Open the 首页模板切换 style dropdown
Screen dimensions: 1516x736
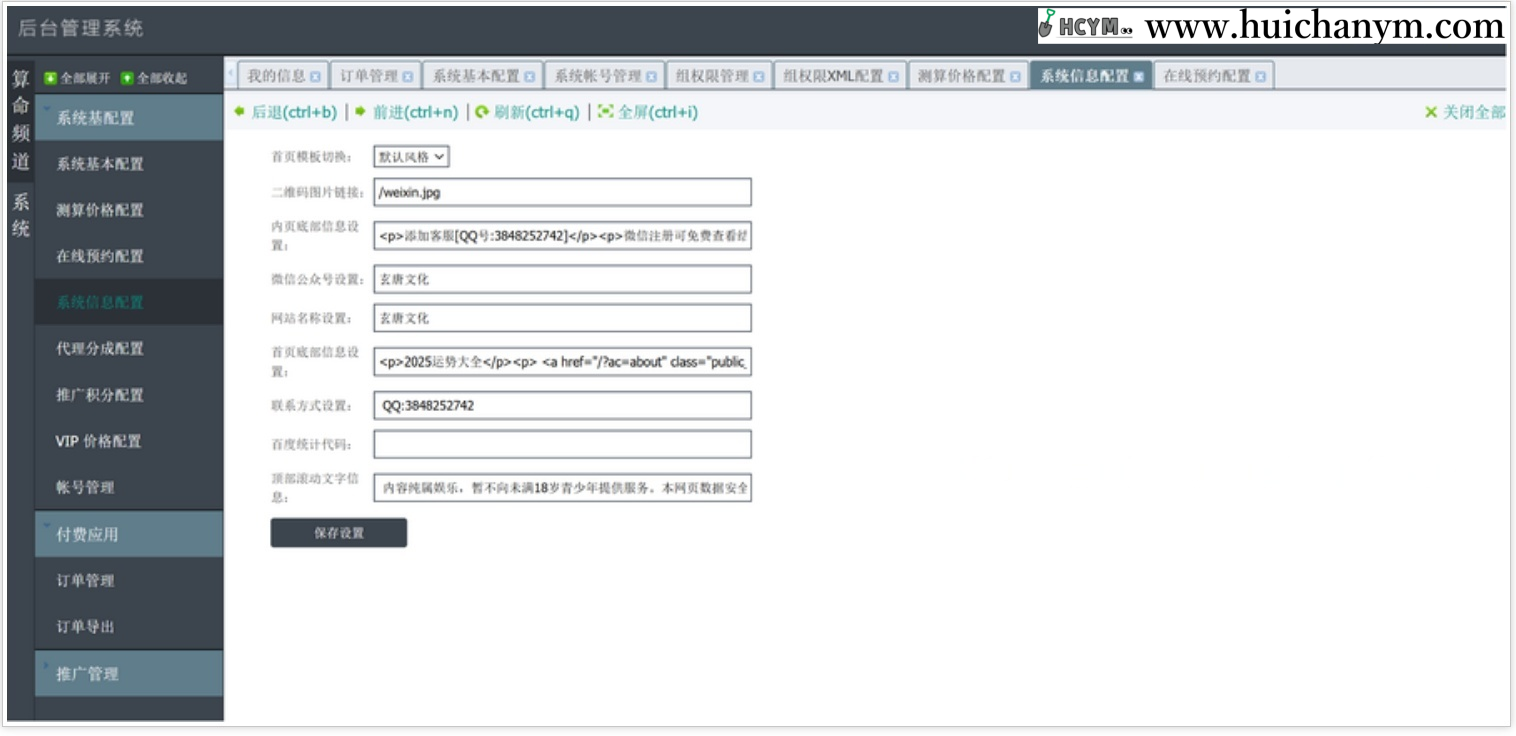click(x=412, y=157)
